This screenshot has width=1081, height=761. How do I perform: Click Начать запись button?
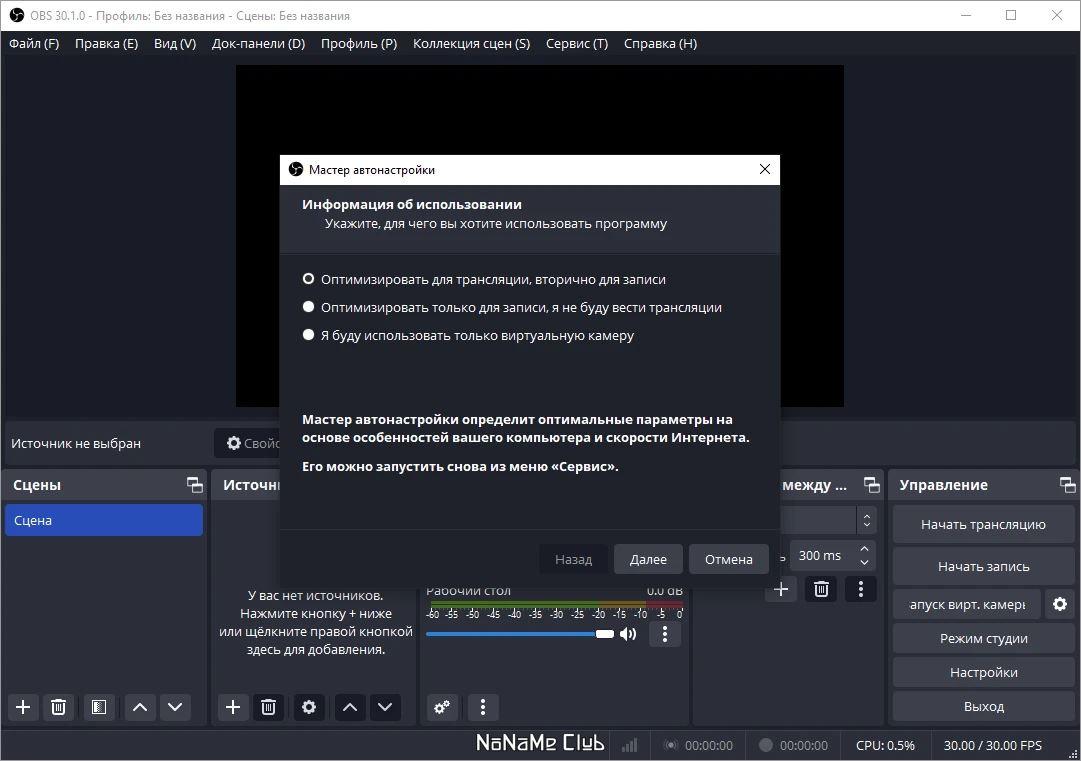pyautogui.click(x=984, y=566)
